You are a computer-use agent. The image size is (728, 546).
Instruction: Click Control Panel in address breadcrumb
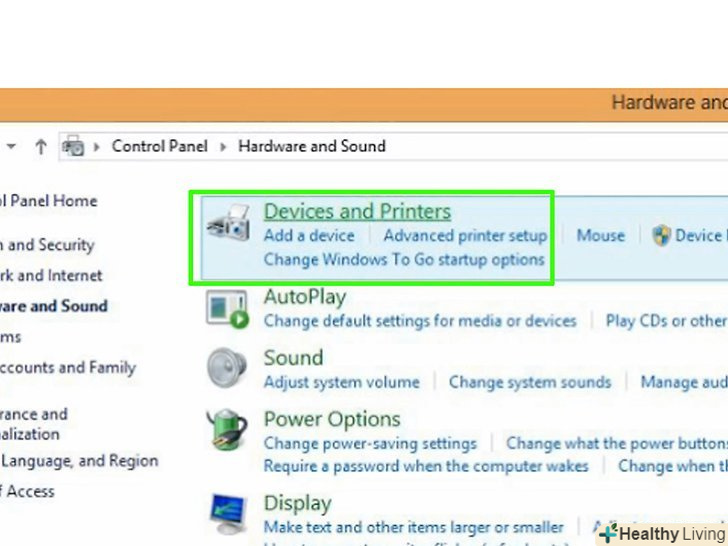[159, 146]
